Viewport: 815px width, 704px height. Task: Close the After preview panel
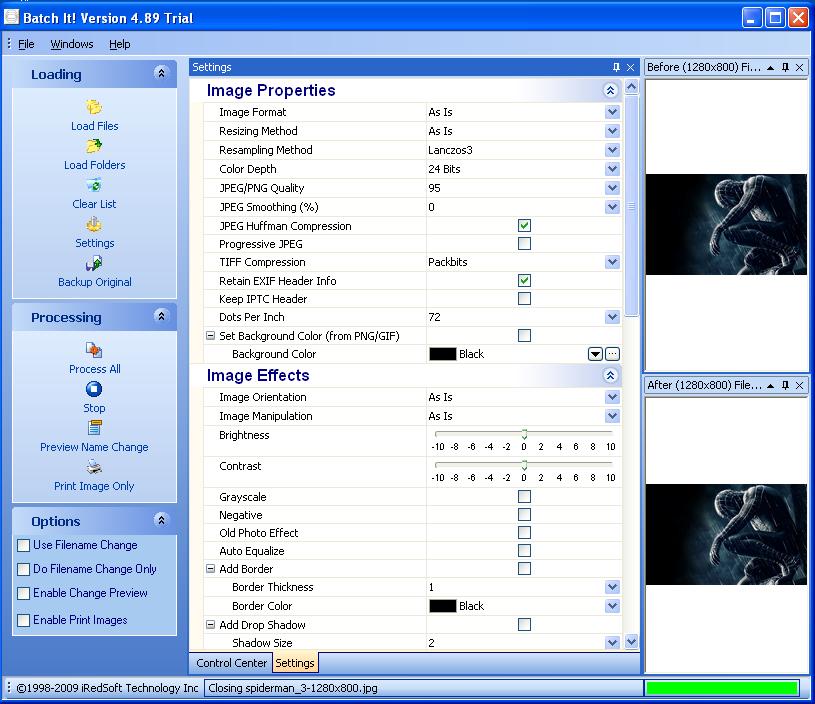(x=799, y=385)
